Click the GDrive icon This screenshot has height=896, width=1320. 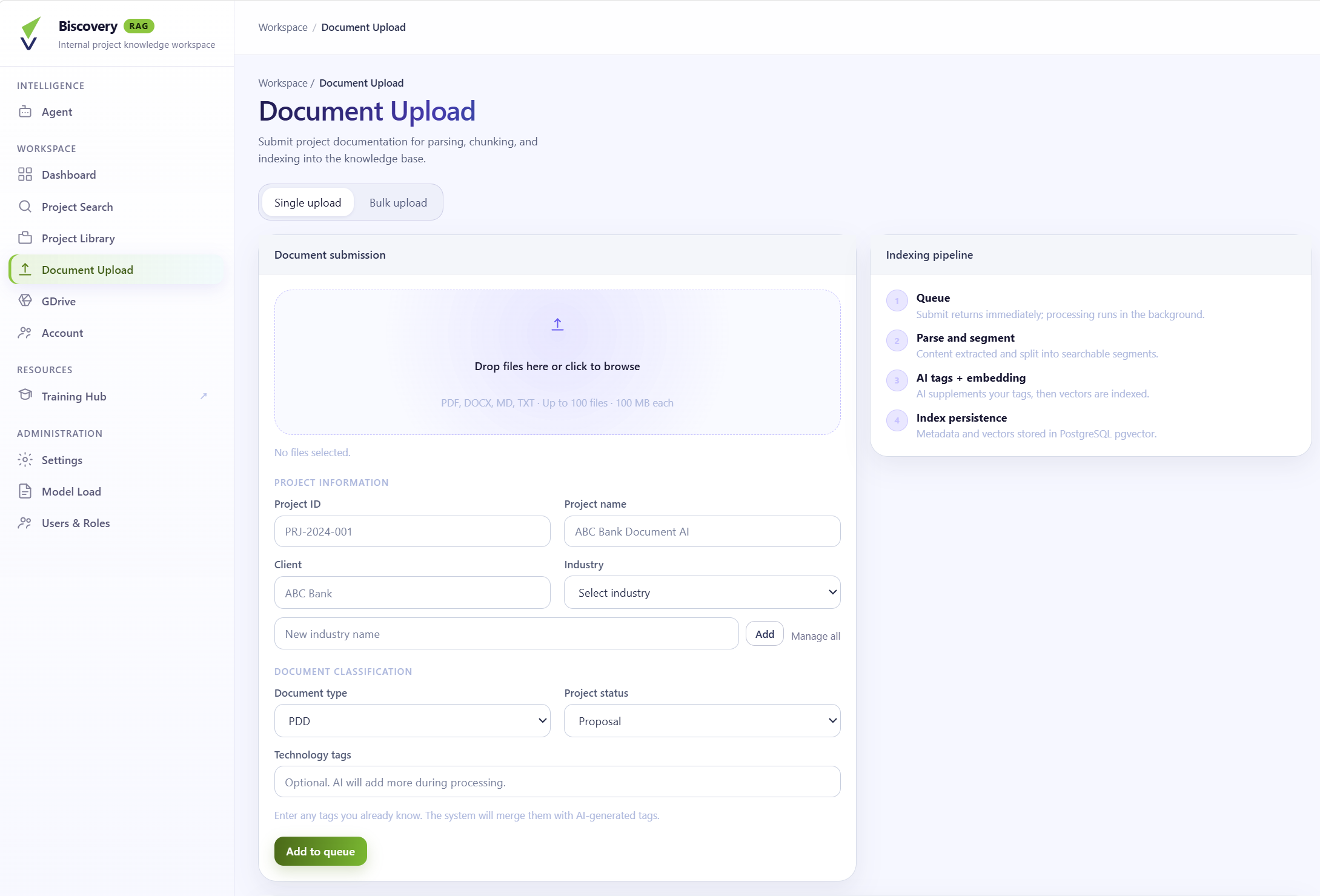click(25, 300)
